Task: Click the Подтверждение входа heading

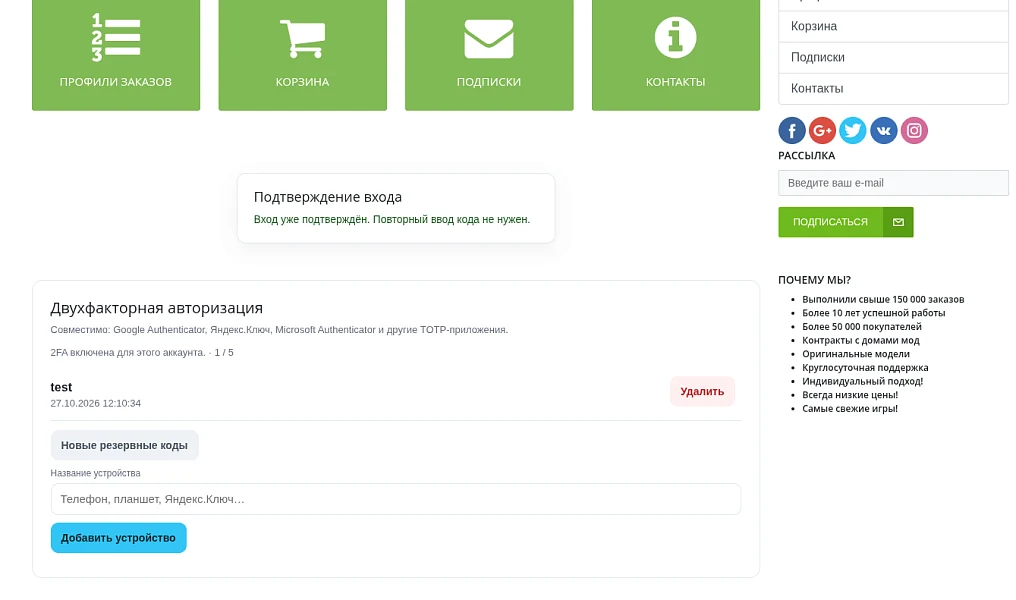Action: 328,197
